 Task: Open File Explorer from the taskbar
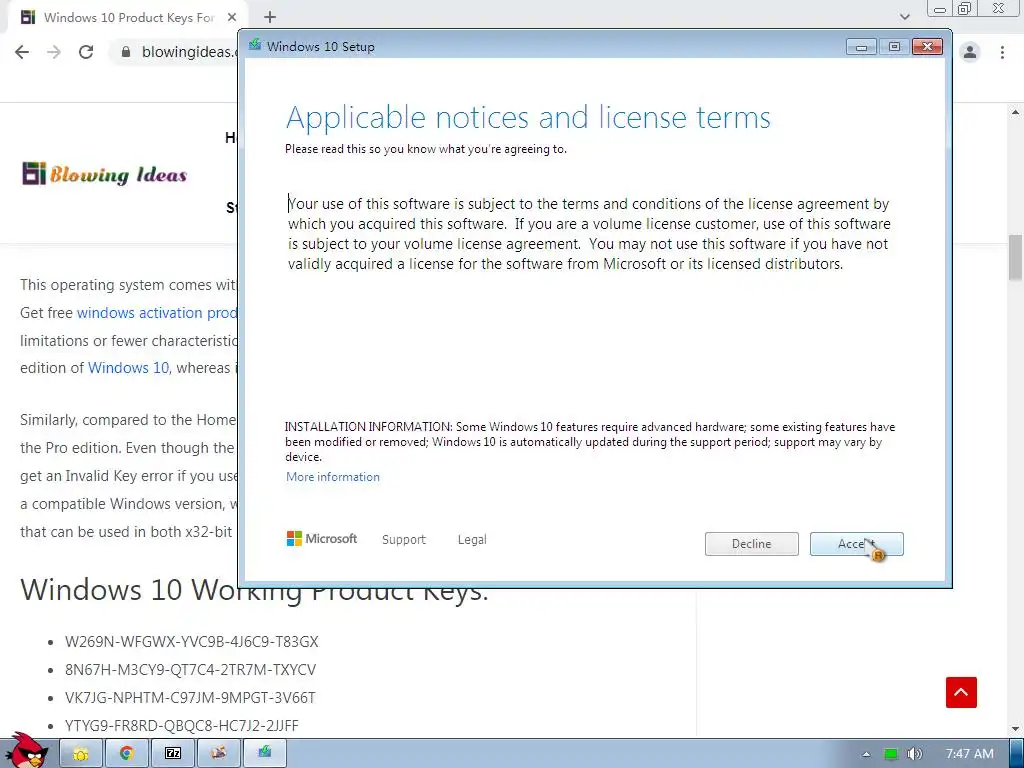pos(81,754)
